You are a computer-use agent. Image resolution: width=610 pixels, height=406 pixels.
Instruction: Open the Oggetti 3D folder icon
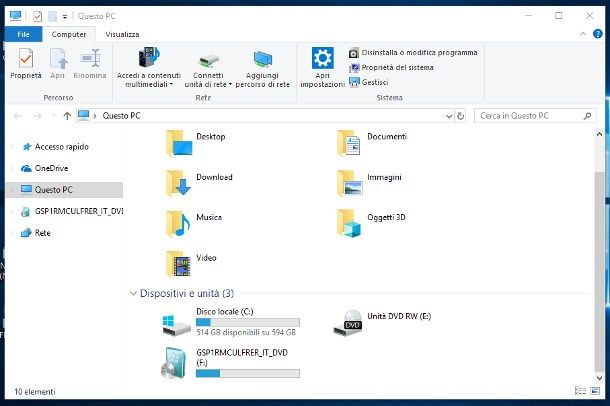(x=349, y=224)
